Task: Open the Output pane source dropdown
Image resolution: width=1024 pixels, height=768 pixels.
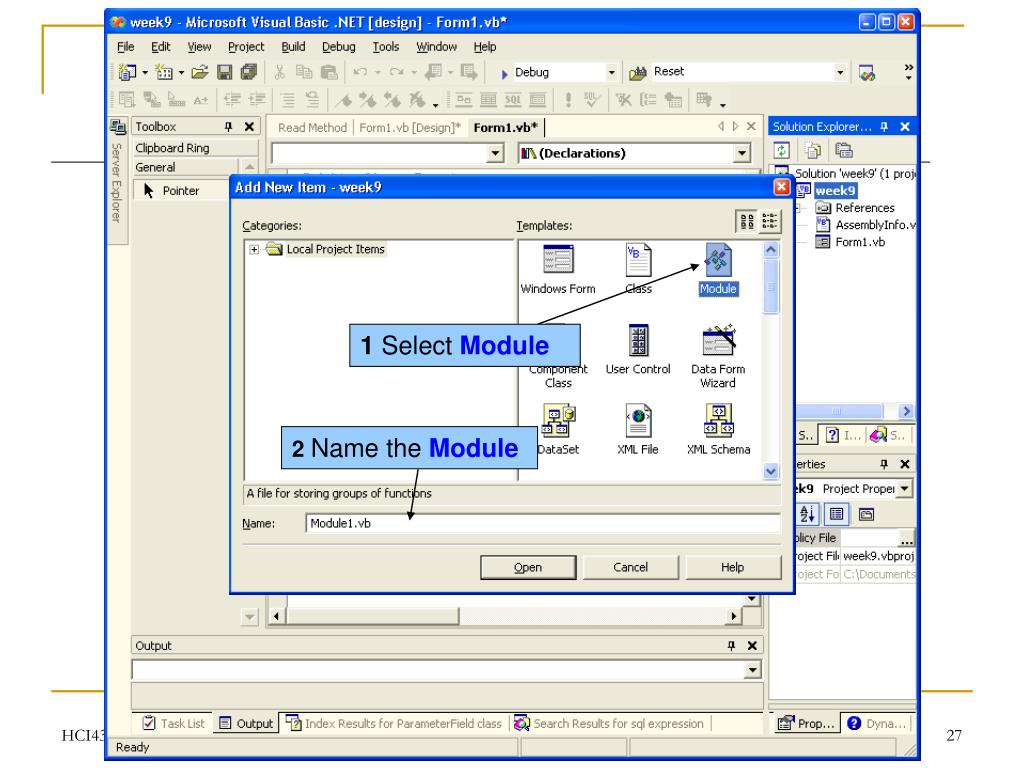Action: point(752,670)
